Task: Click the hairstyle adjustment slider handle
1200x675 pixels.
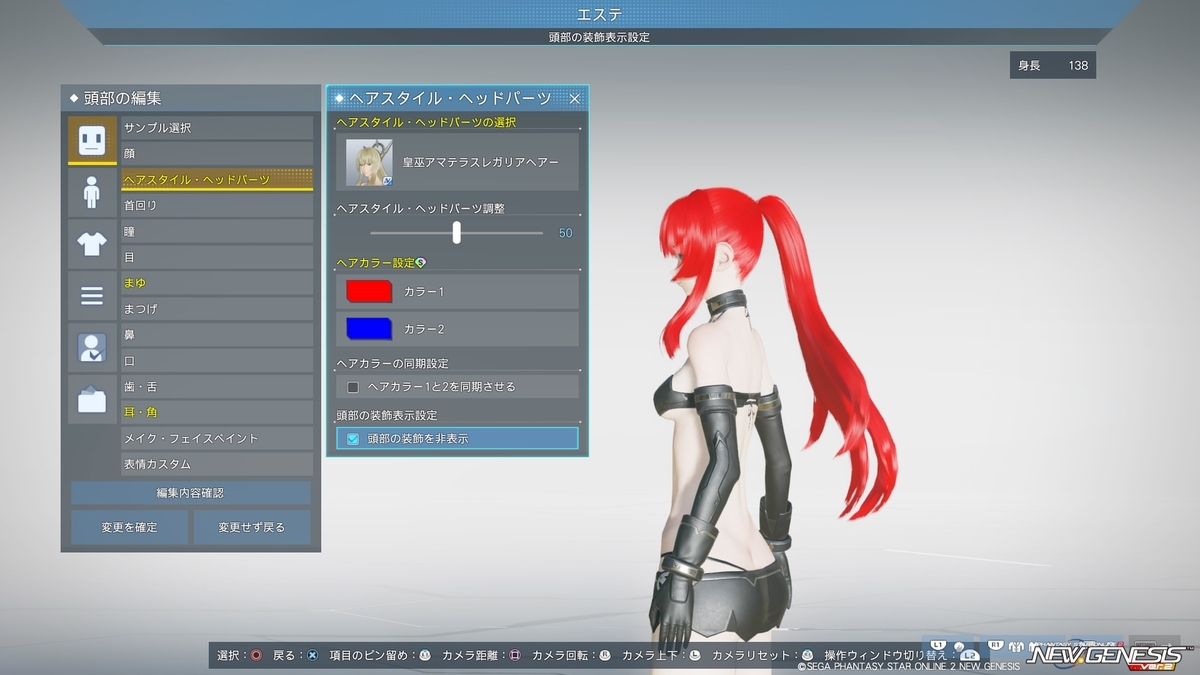Action: click(457, 232)
